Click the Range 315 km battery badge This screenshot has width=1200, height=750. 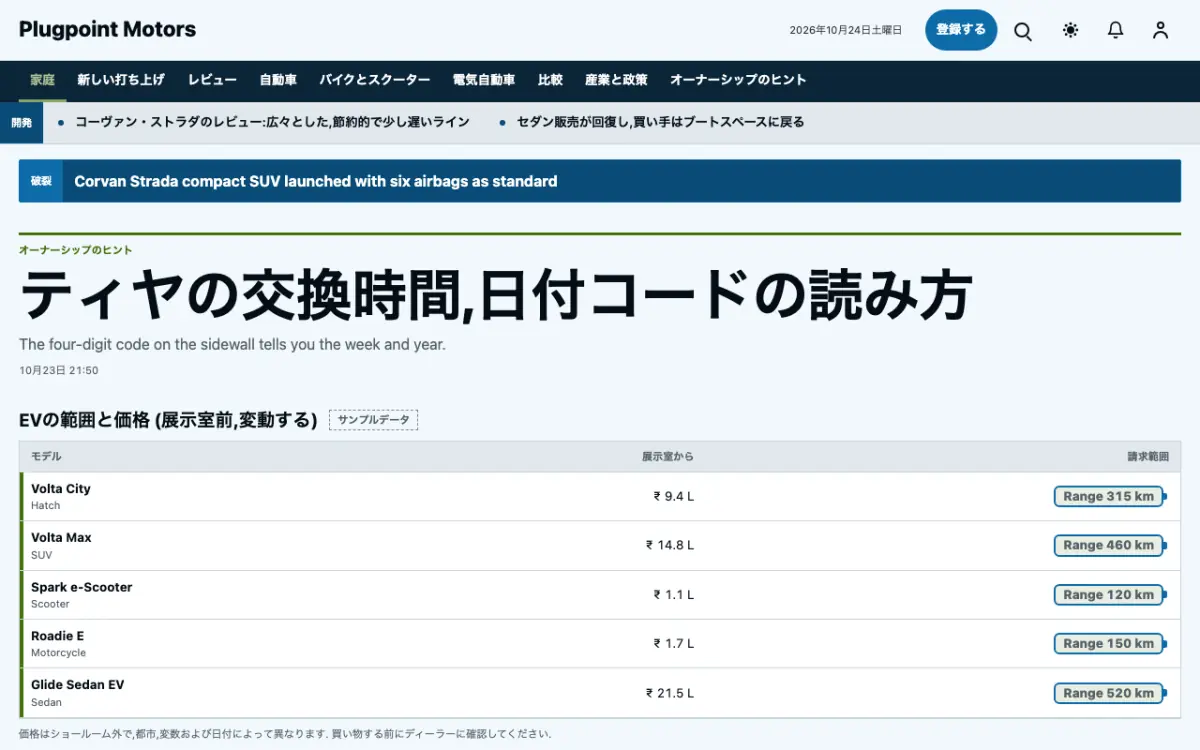click(1110, 496)
